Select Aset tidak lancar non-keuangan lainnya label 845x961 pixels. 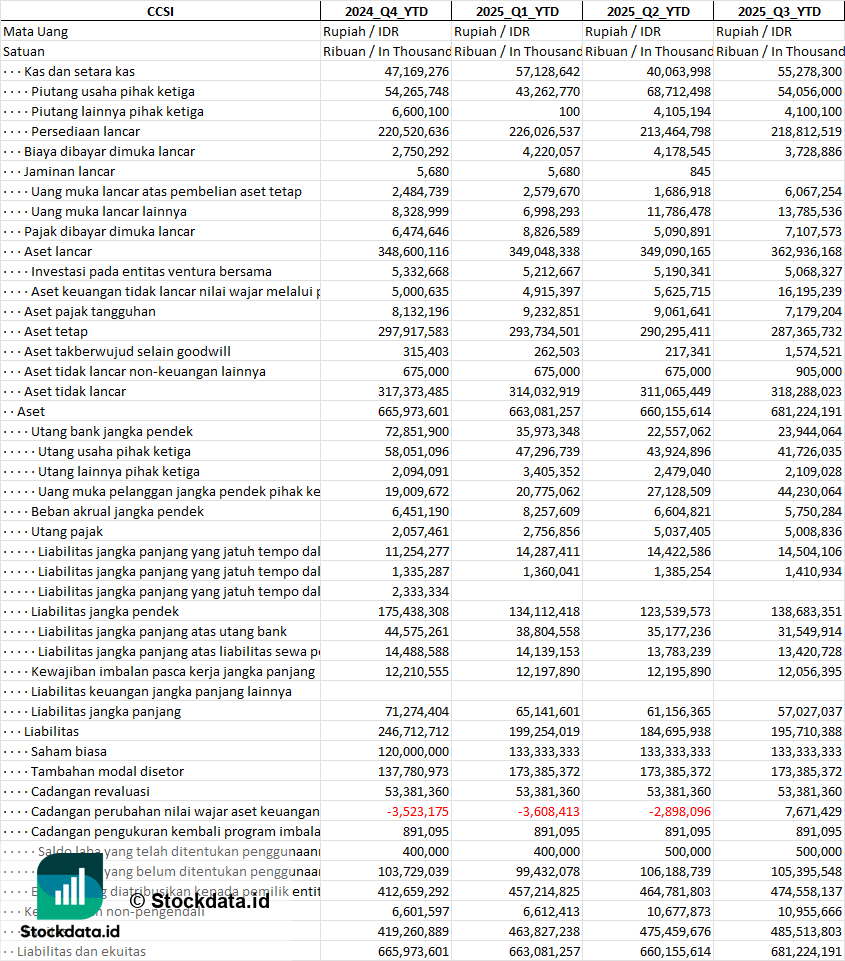point(145,371)
